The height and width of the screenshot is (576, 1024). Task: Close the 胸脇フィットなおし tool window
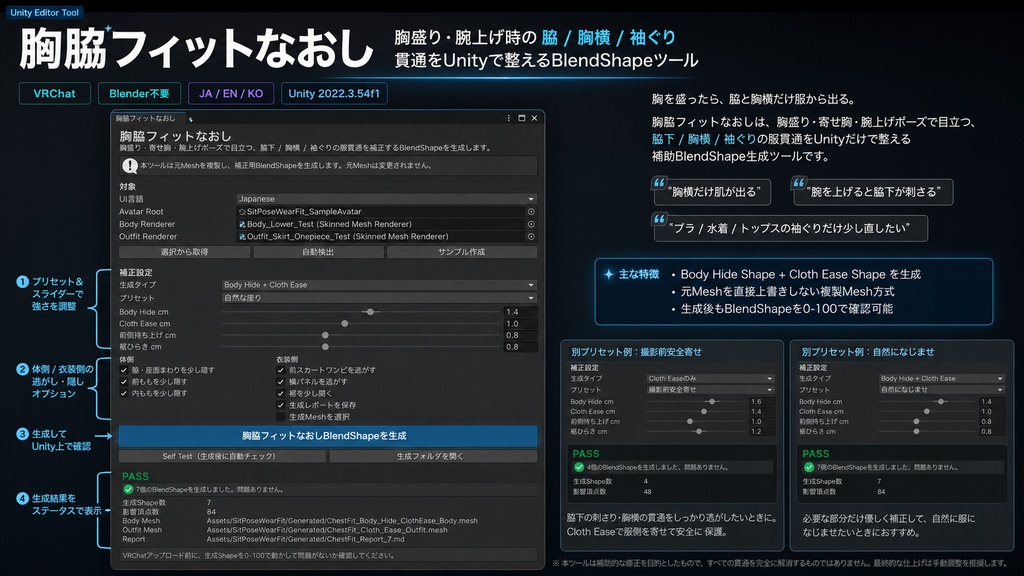(x=534, y=118)
